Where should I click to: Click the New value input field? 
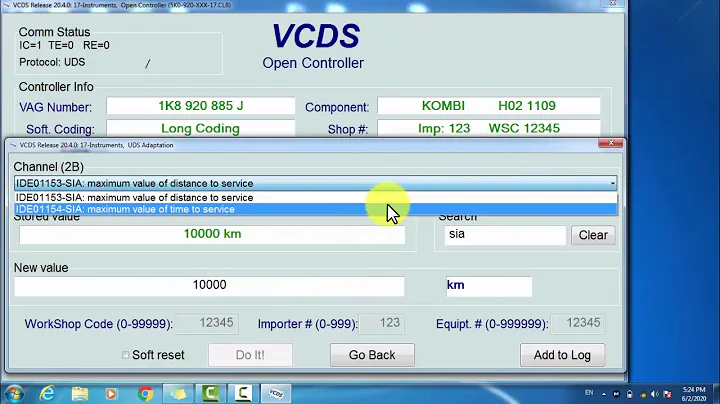click(x=209, y=286)
